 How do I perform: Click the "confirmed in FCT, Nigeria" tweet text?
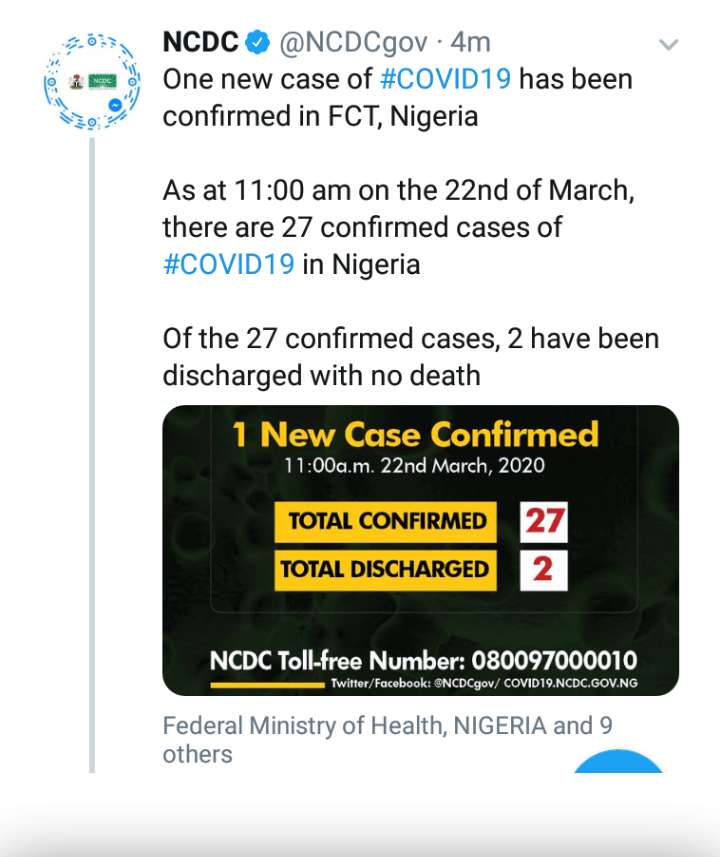tap(320, 116)
